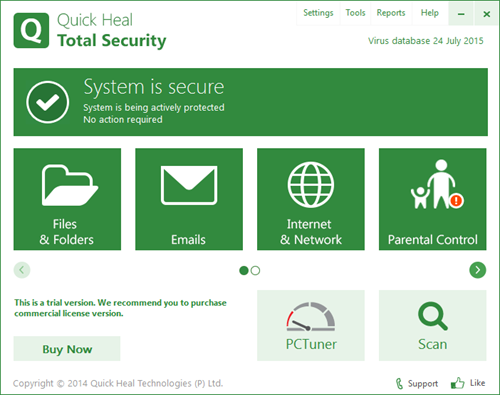Click the red alert badge on Parental Control

(456, 200)
